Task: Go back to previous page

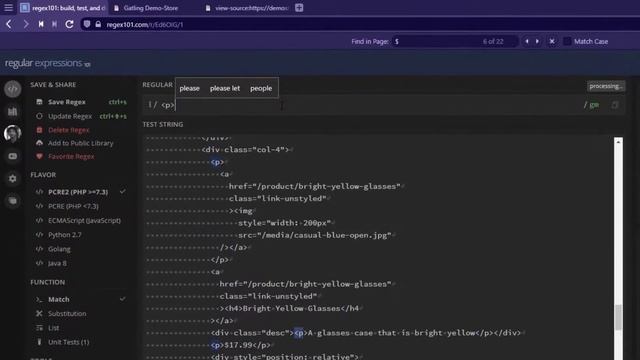Action: tap(9, 24)
